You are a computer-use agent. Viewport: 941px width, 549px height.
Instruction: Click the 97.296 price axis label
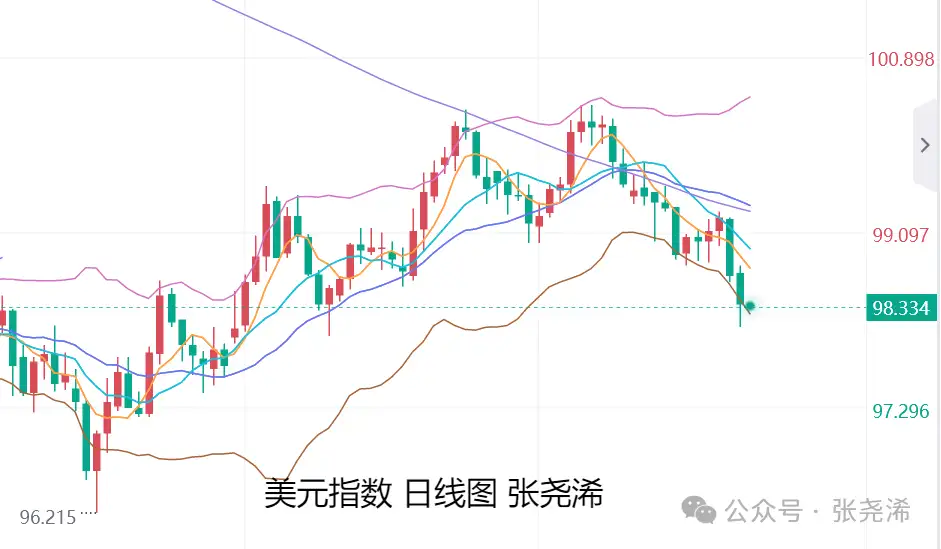point(902,410)
